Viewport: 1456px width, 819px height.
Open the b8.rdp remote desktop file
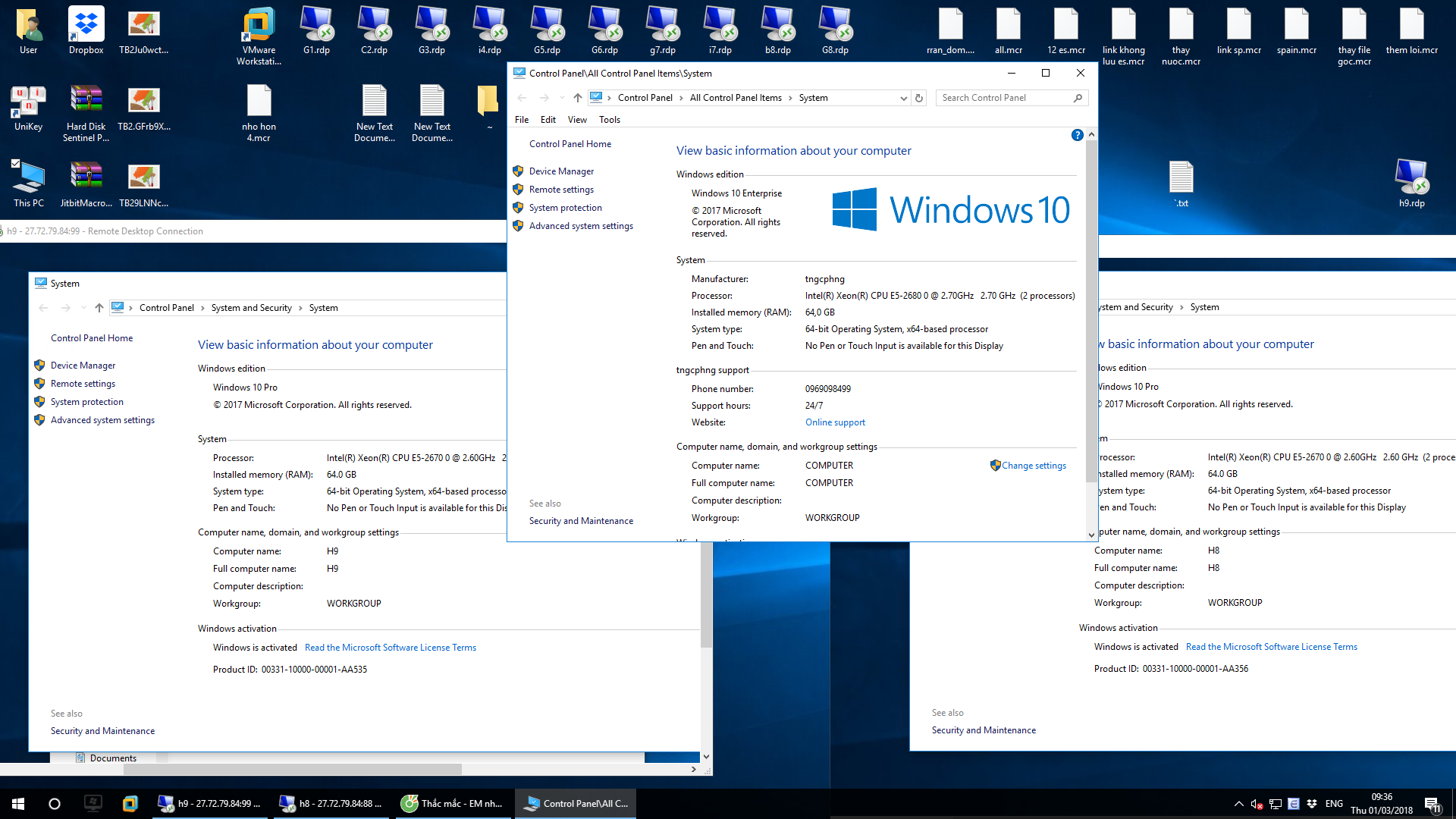(x=777, y=30)
